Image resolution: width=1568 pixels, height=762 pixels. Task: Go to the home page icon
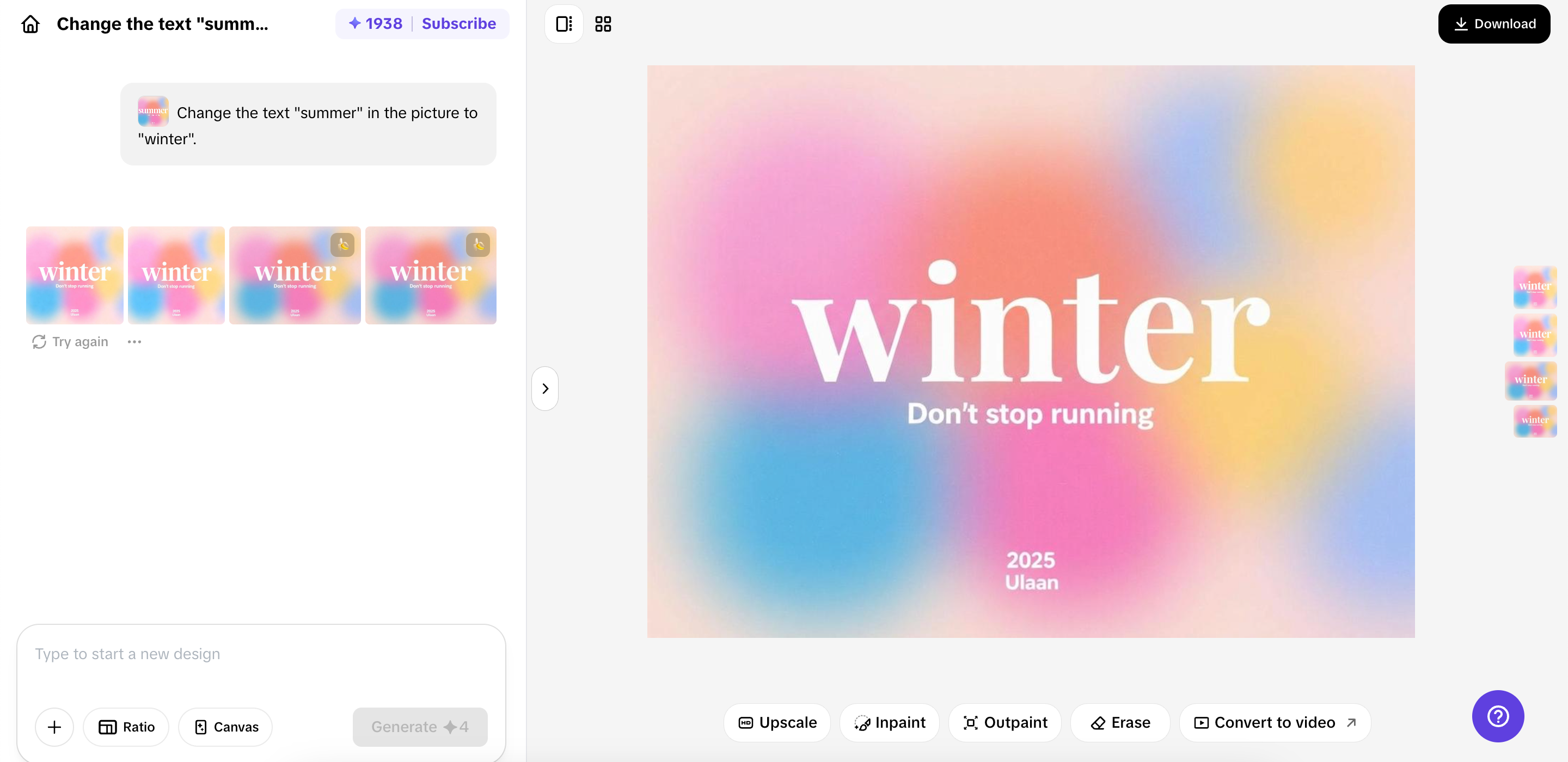pyautogui.click(x=30, y=24)
